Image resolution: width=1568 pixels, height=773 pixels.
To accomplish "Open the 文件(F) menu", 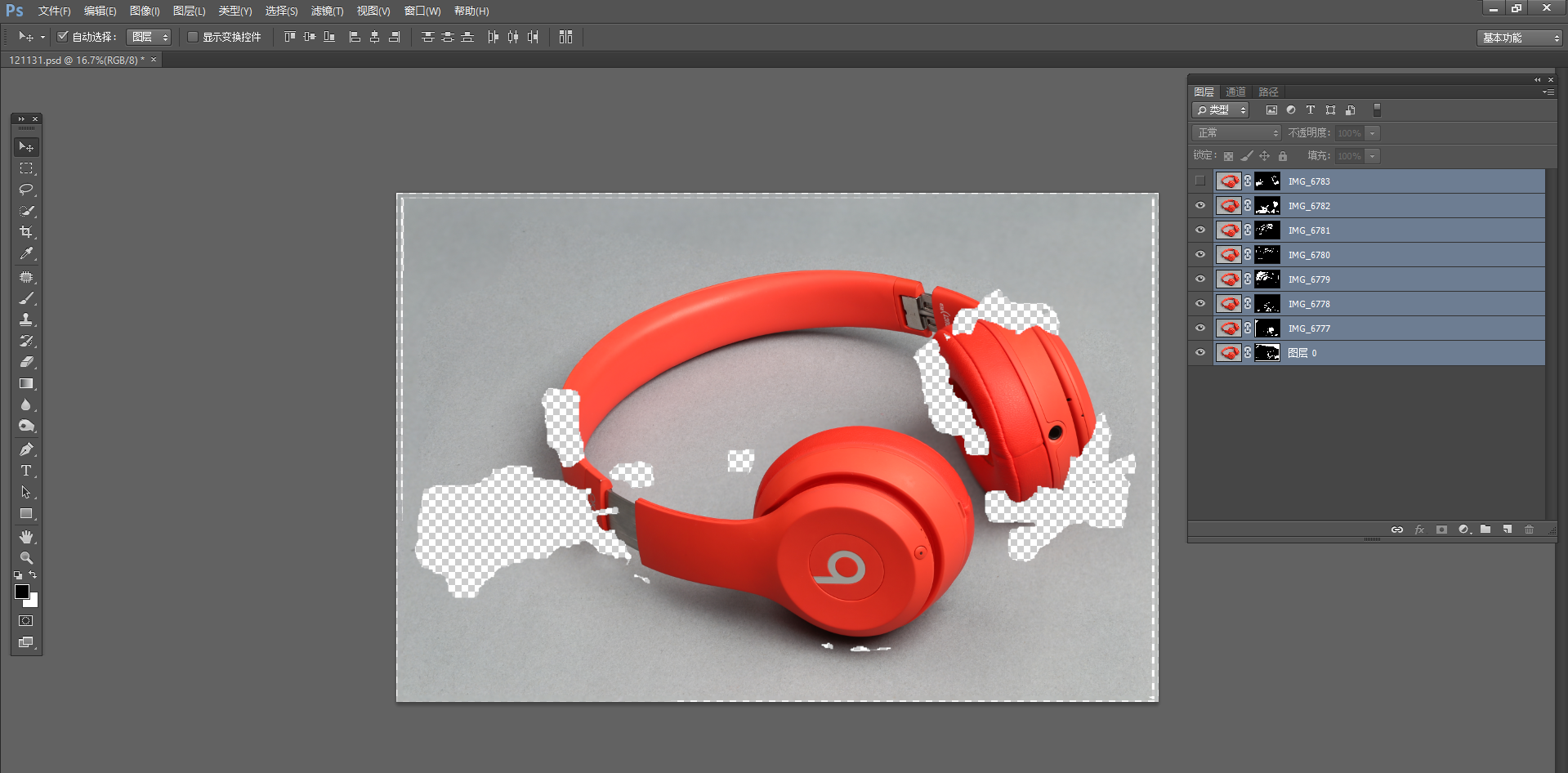I will (54, 11).
